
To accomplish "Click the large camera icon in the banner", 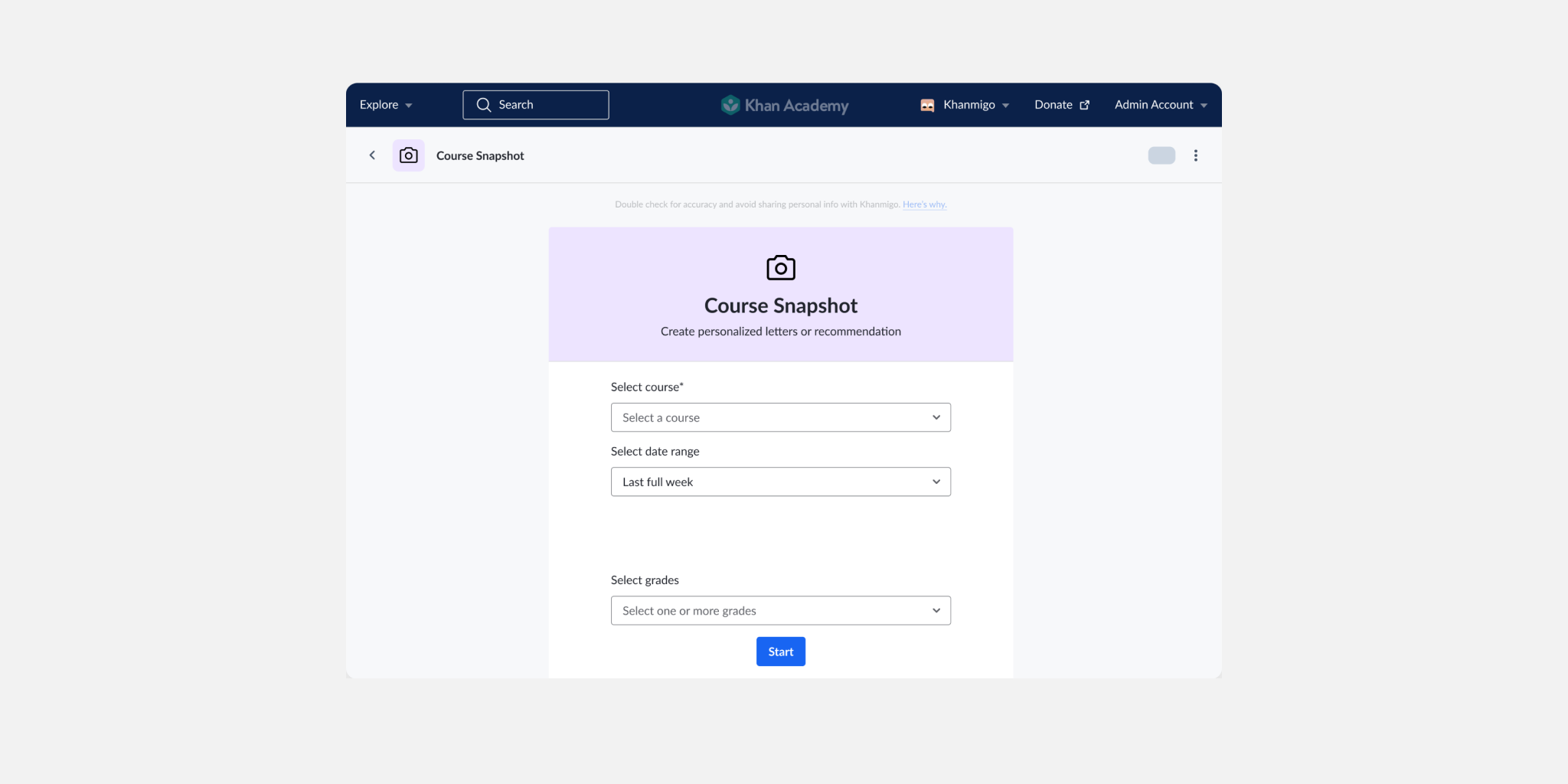I will point(780,268).
